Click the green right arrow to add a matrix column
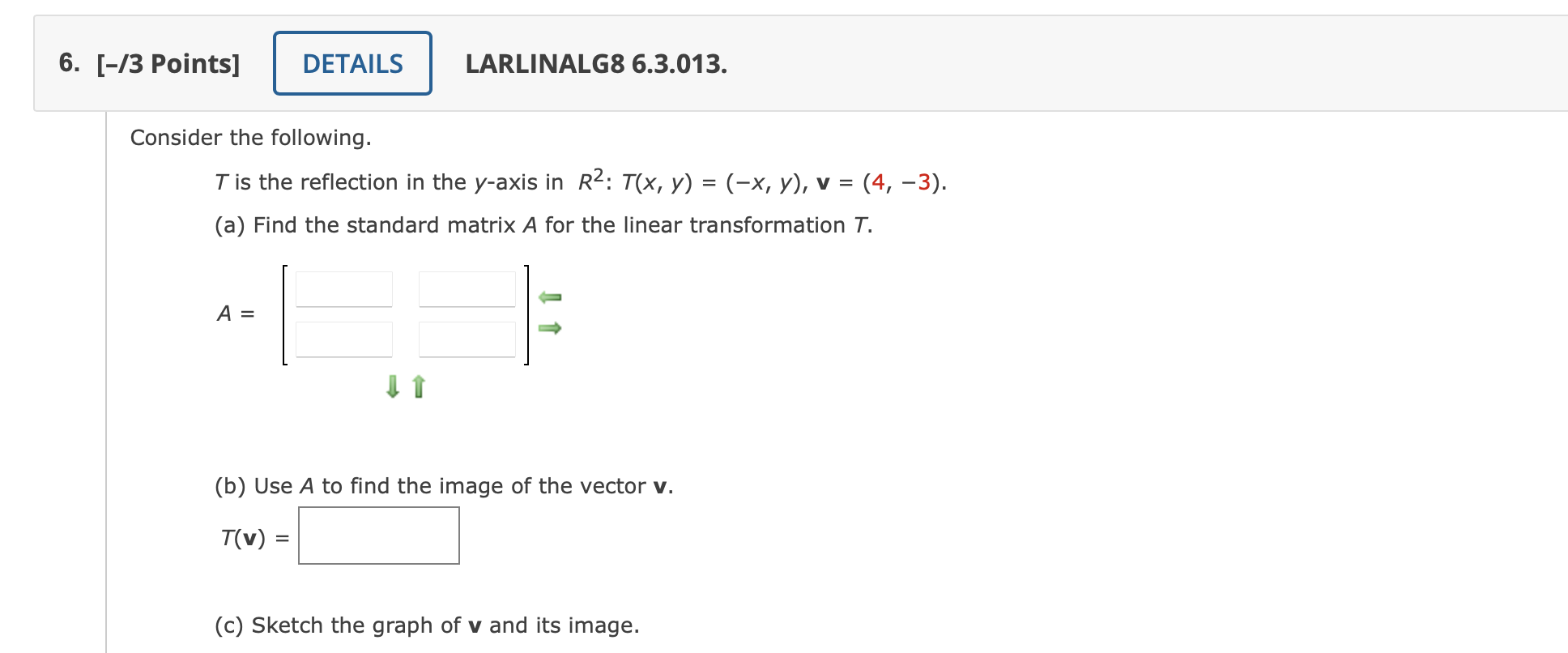Screen dimensions: 1568x653 tap(551, 328)
